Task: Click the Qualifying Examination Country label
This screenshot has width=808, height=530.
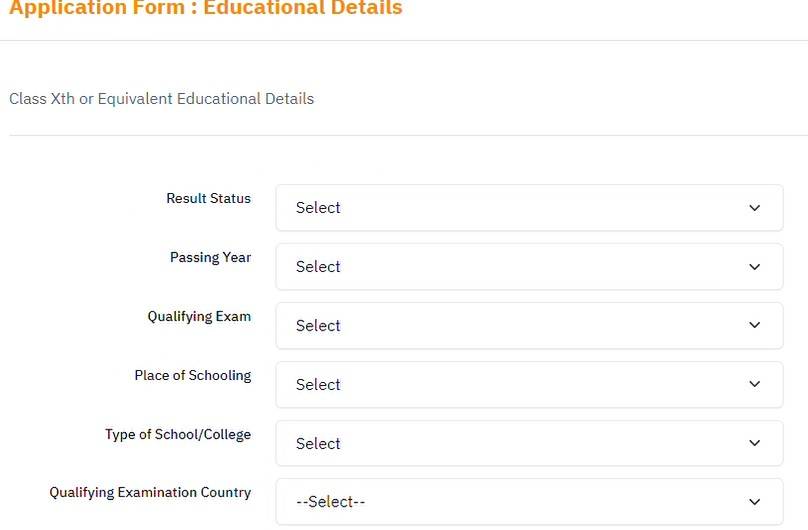Action: [150, 492]
